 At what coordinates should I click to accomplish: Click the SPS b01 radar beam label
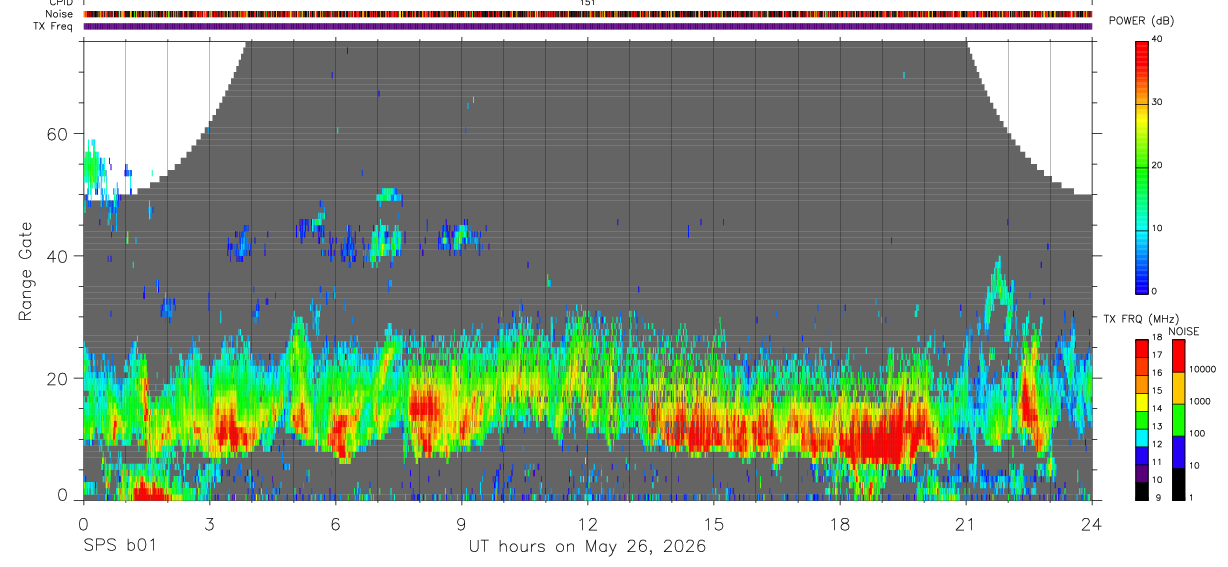click(119, 546)
